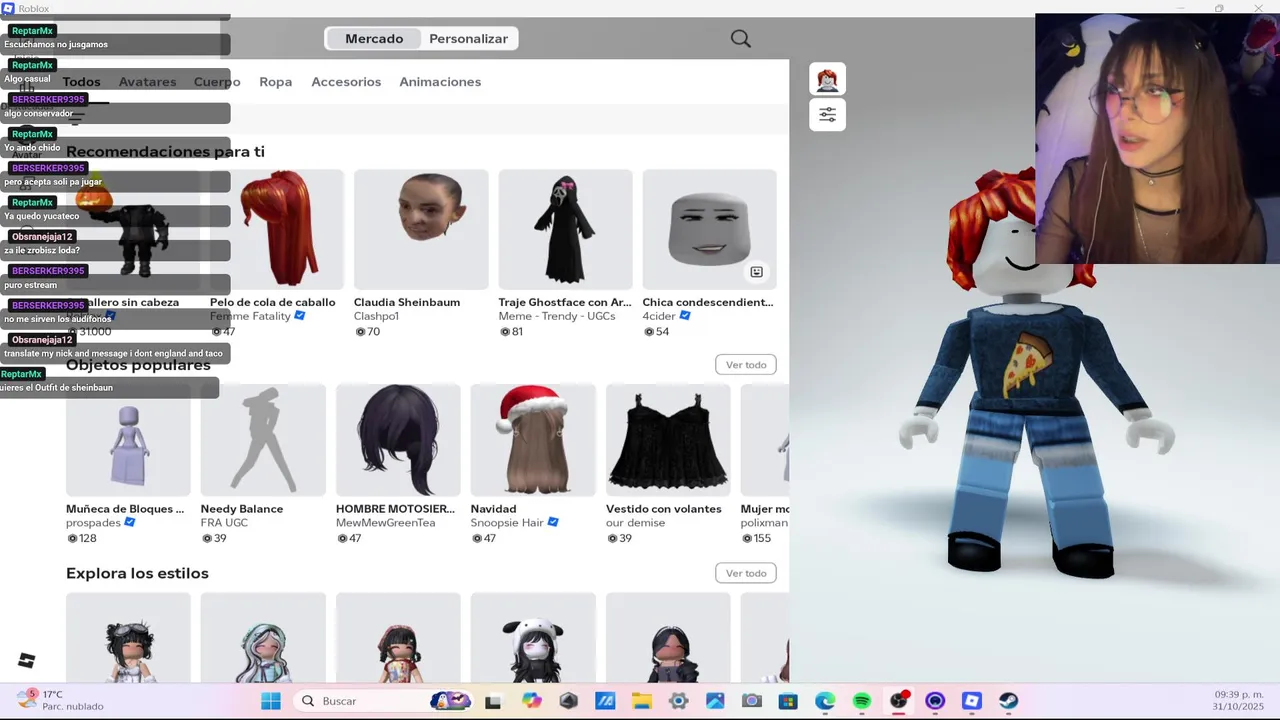Switch to the Personalizar tab
The height and width of the screenshot is (720, 1280).
pyautogui.click(x=468, y=39)
